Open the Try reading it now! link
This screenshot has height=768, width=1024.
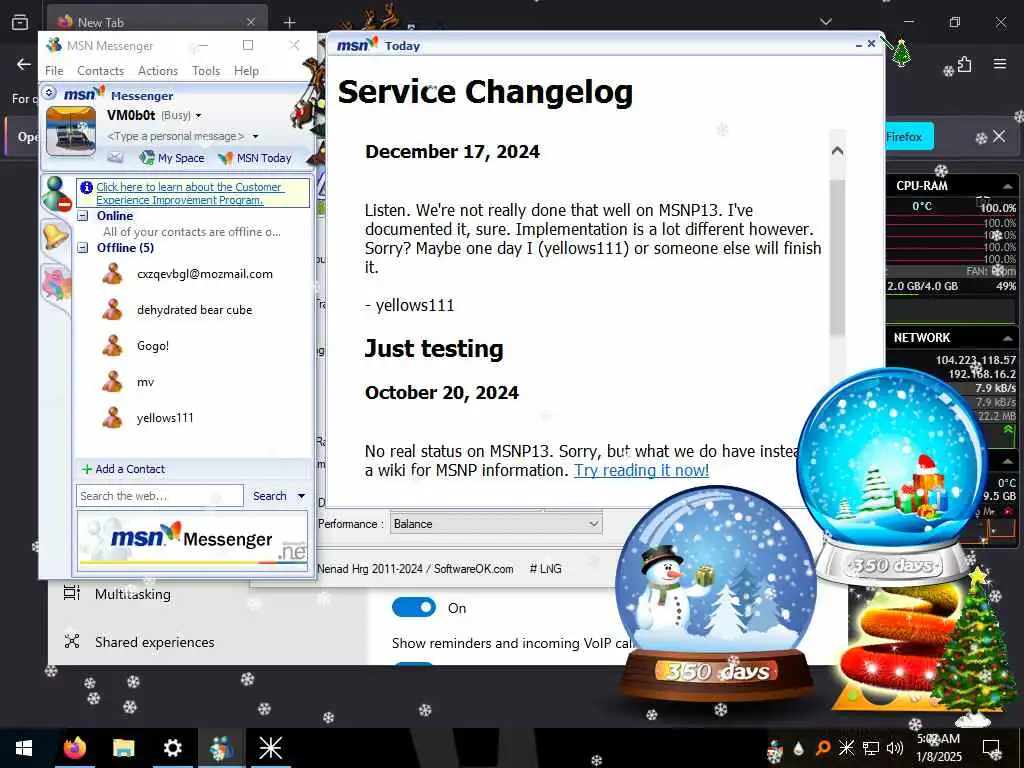click(x=641, y=470)
